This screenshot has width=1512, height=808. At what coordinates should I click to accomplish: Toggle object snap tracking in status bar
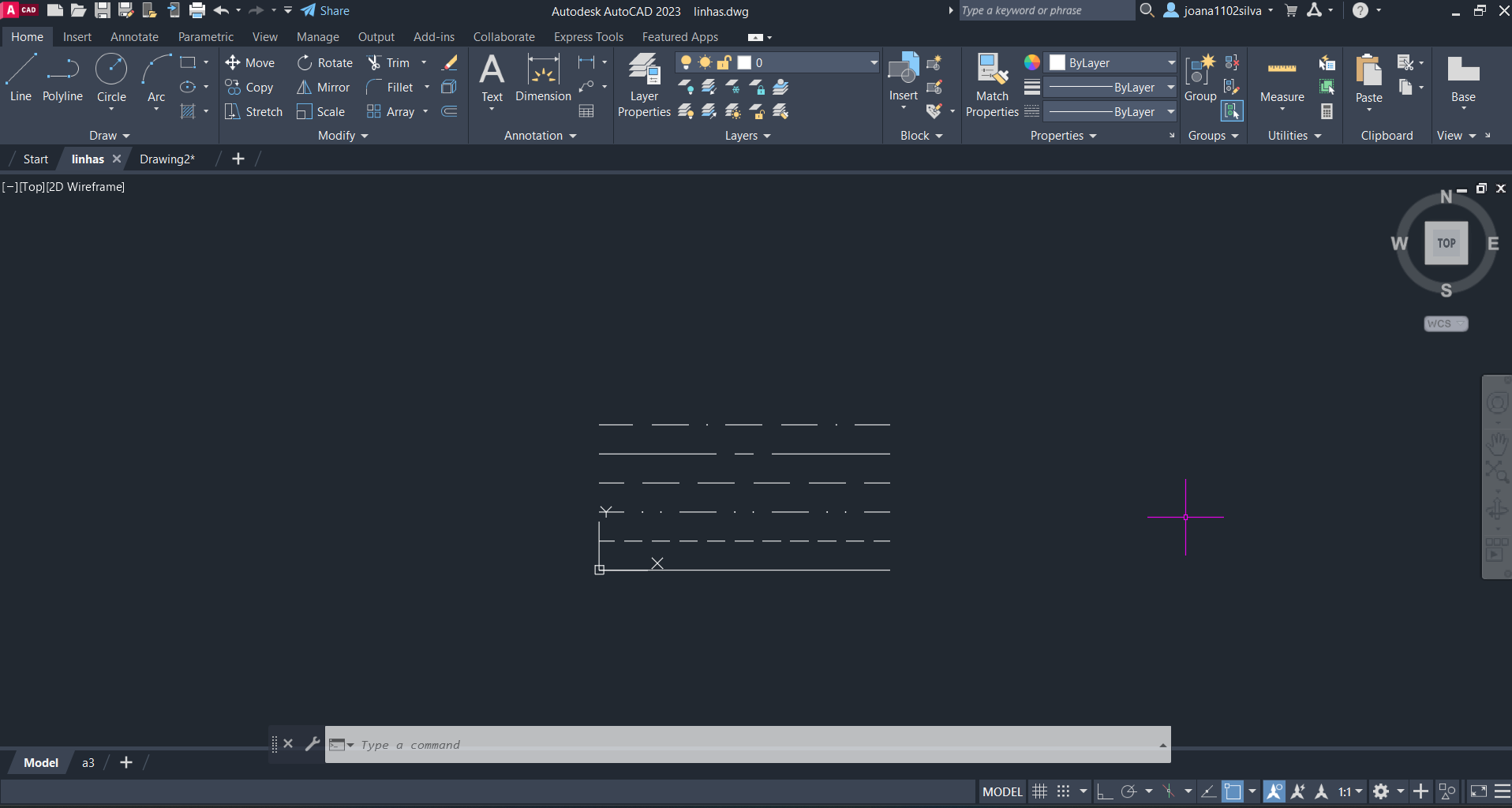click(1208, 791)
